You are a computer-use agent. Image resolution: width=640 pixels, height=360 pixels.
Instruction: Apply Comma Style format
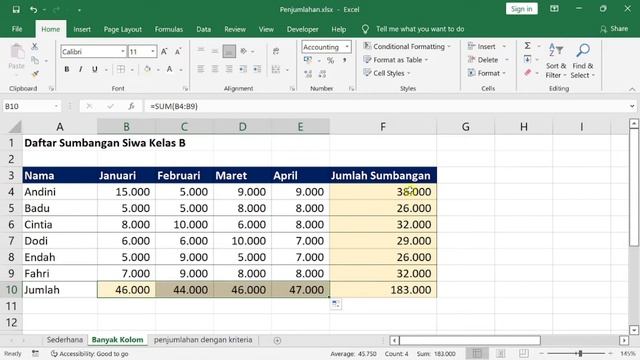(x=344, y=60)
